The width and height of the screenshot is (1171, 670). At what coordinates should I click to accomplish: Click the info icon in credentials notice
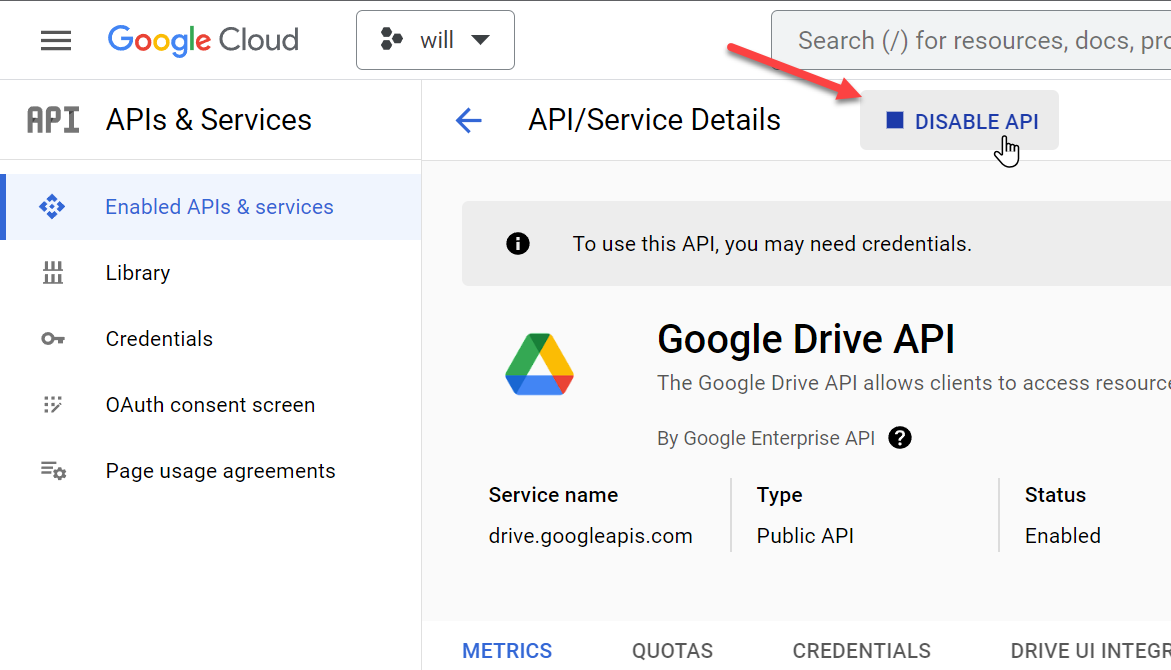518,244
